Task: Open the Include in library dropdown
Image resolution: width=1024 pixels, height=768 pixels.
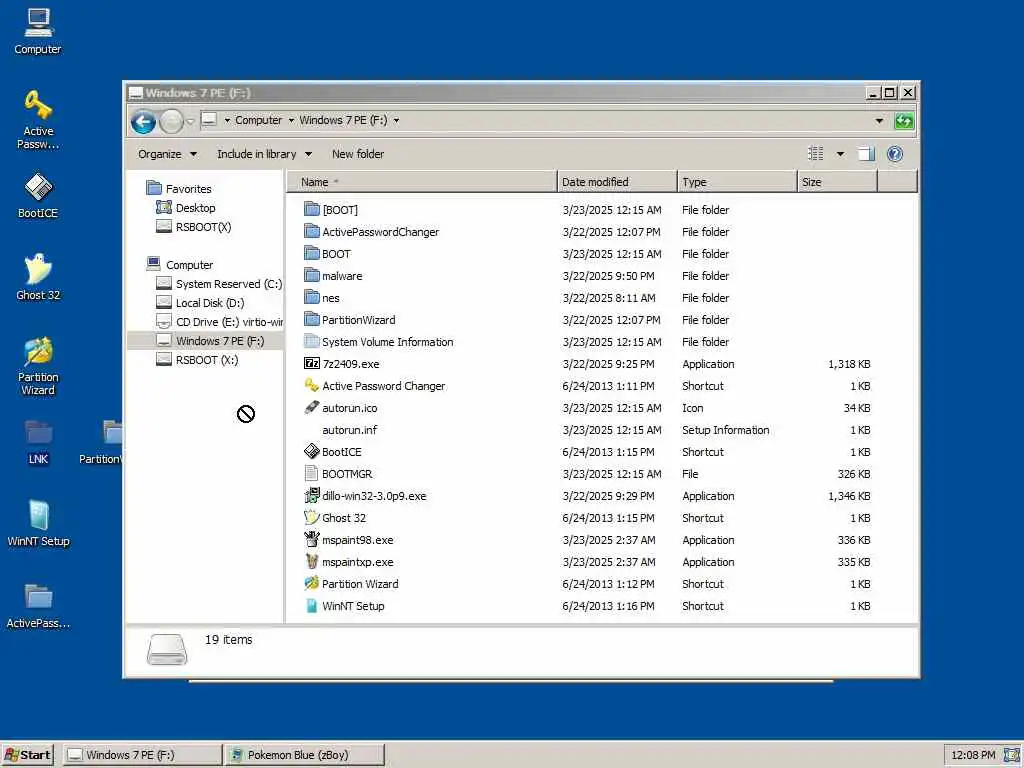Action: coord(264,154)
